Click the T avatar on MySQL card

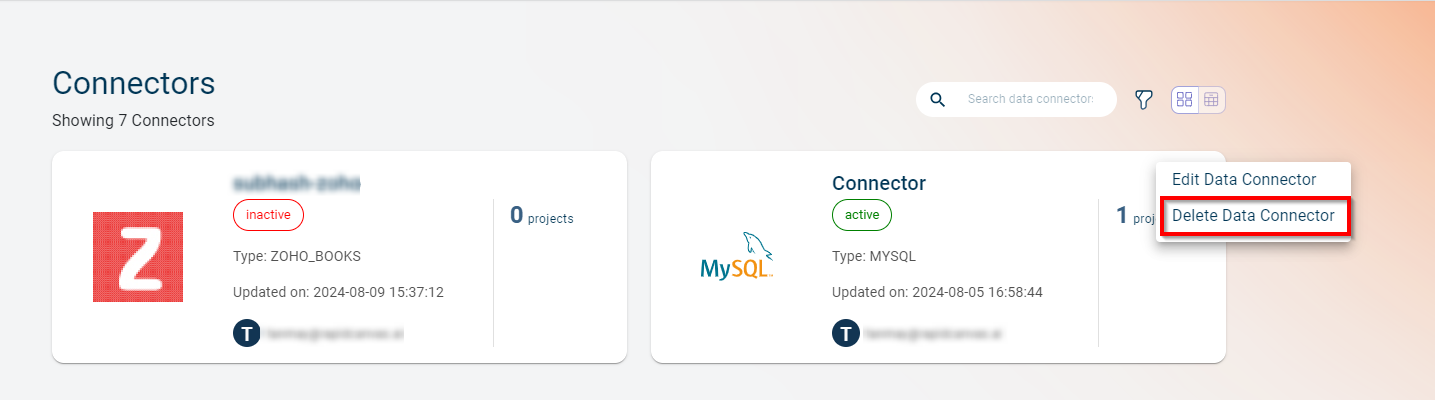pos(845,333)
